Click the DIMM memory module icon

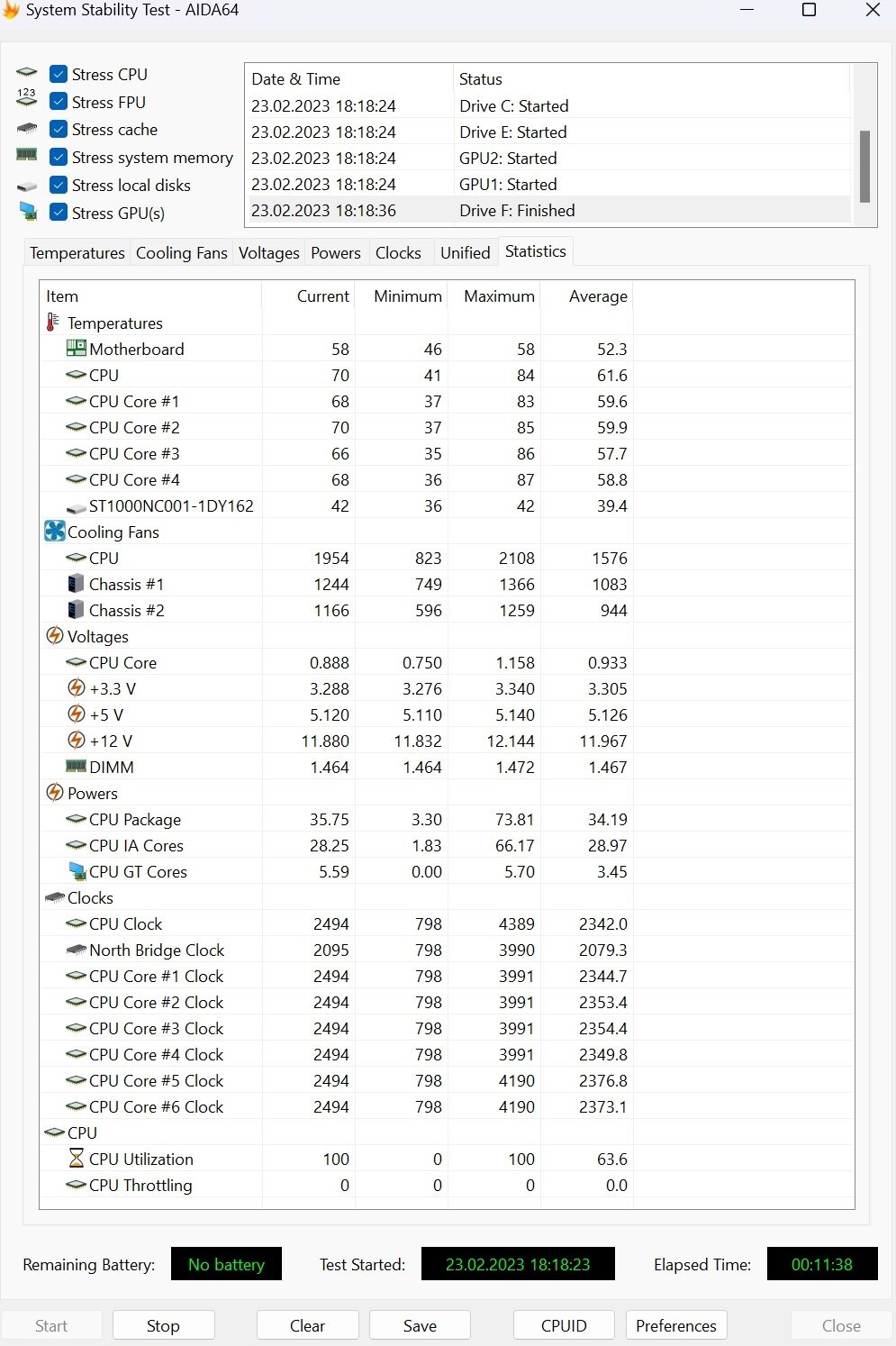click(77, 766)
